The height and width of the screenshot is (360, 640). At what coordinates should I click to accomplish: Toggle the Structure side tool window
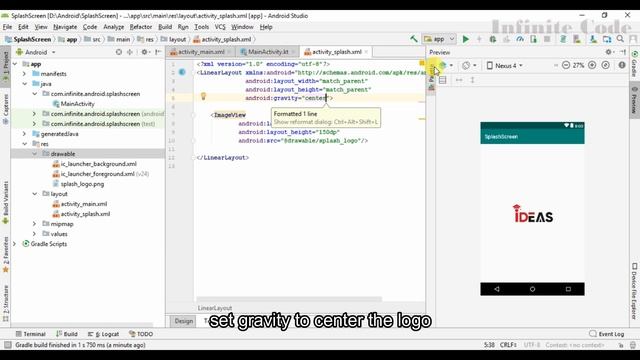click(6, 303)
